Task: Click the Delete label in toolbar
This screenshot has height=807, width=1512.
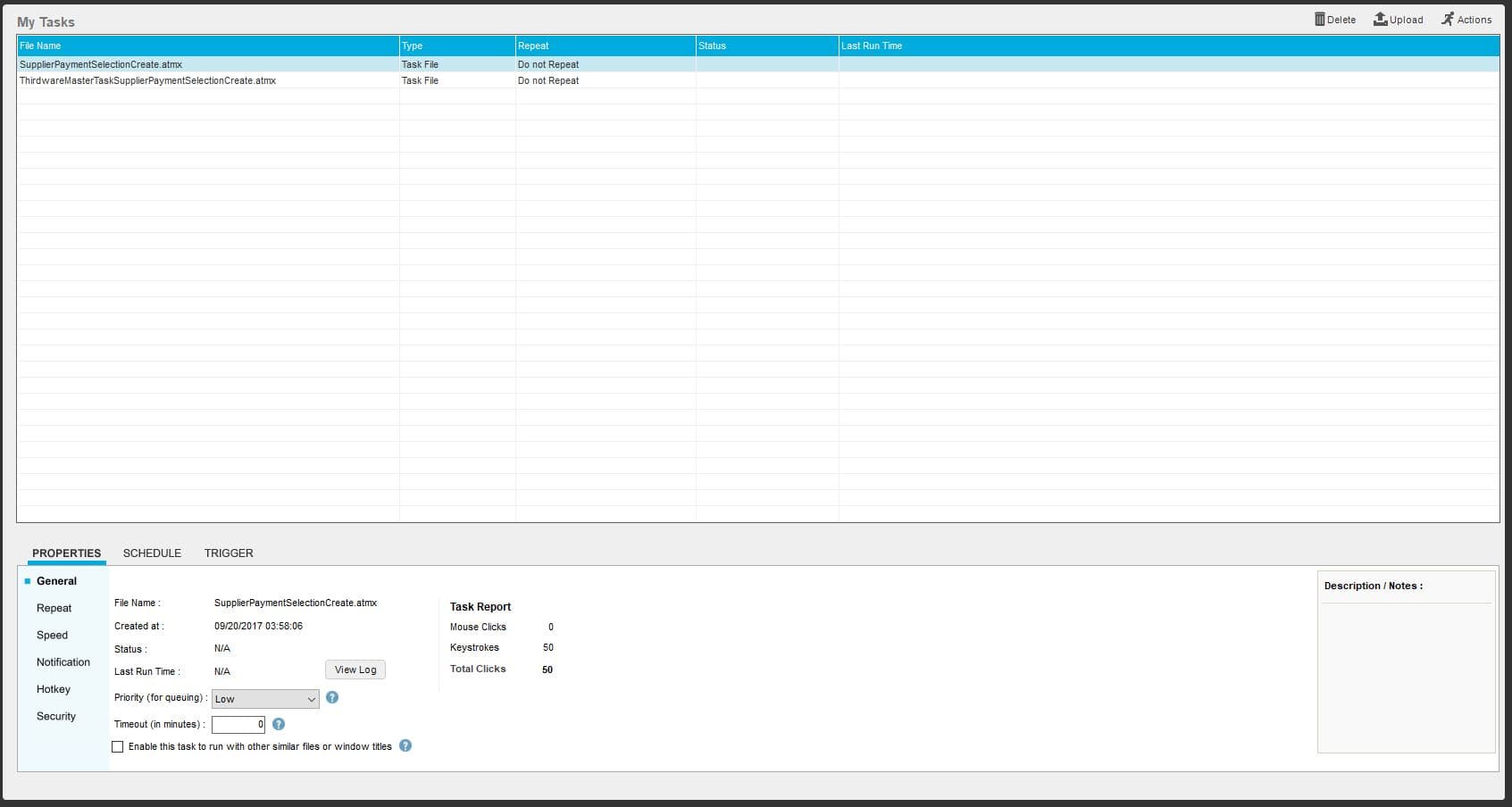Action: (x=1341, y=20)
